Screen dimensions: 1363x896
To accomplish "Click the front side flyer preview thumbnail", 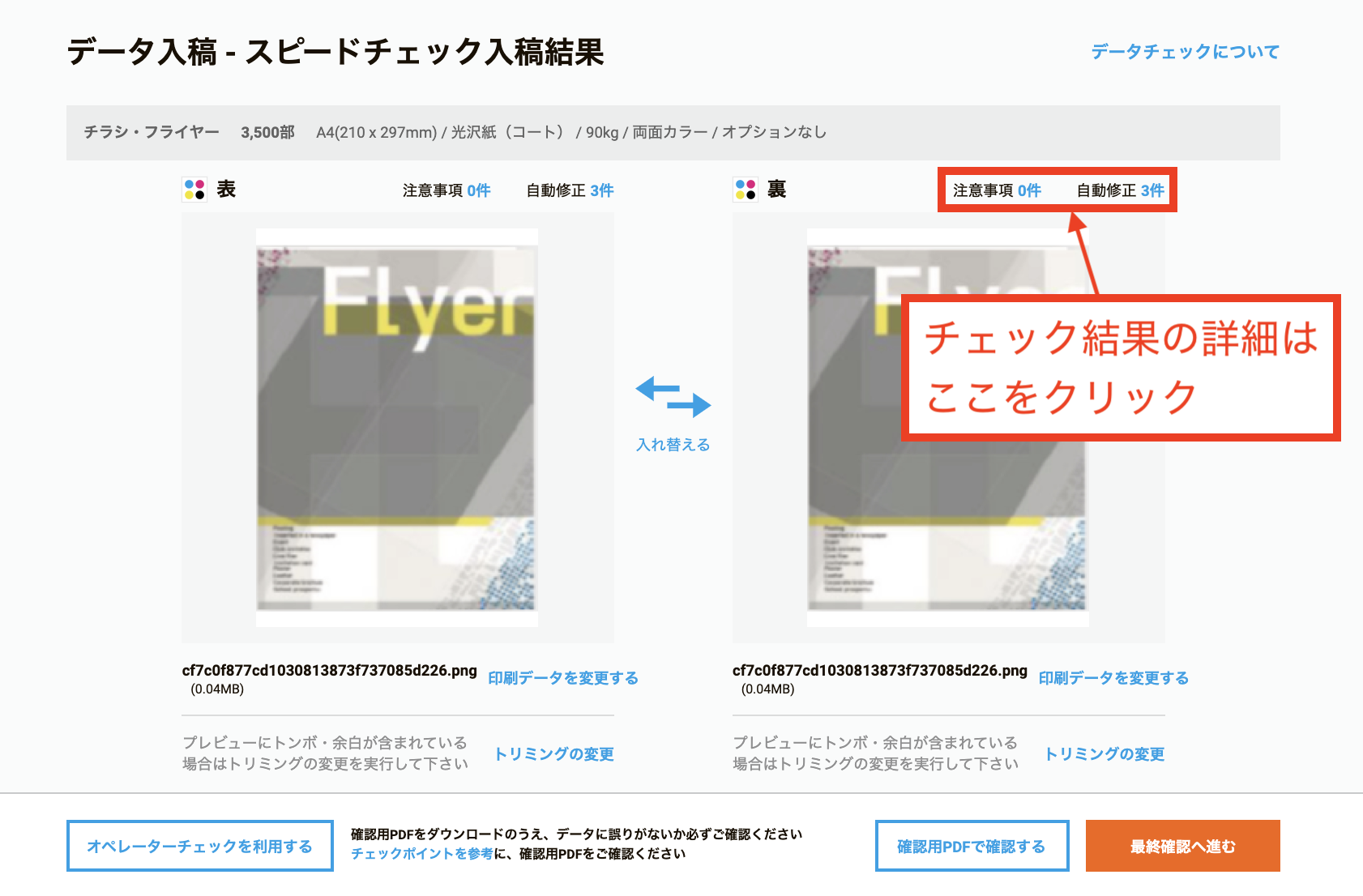I will pyautogui.click(x=397, y=428).
